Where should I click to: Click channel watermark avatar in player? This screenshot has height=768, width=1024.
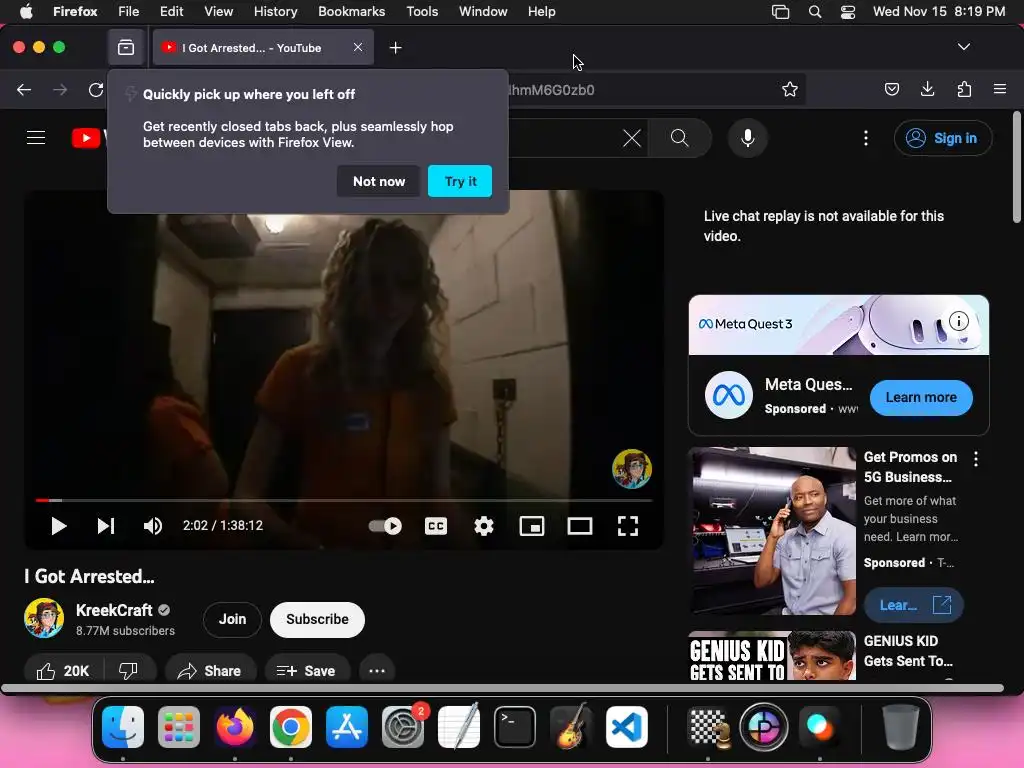(632, 469)
